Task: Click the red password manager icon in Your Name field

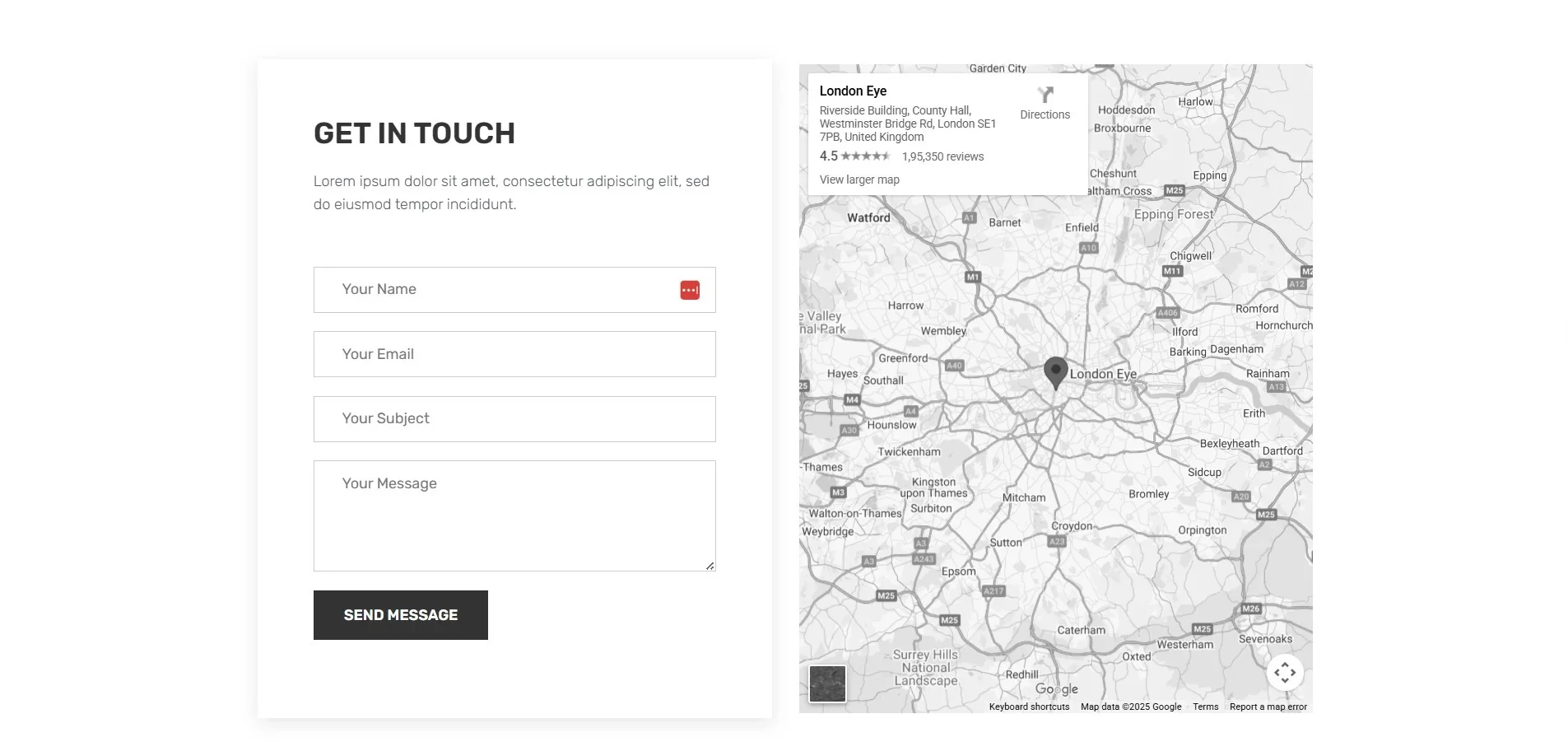Action: [x=690, y=290]
